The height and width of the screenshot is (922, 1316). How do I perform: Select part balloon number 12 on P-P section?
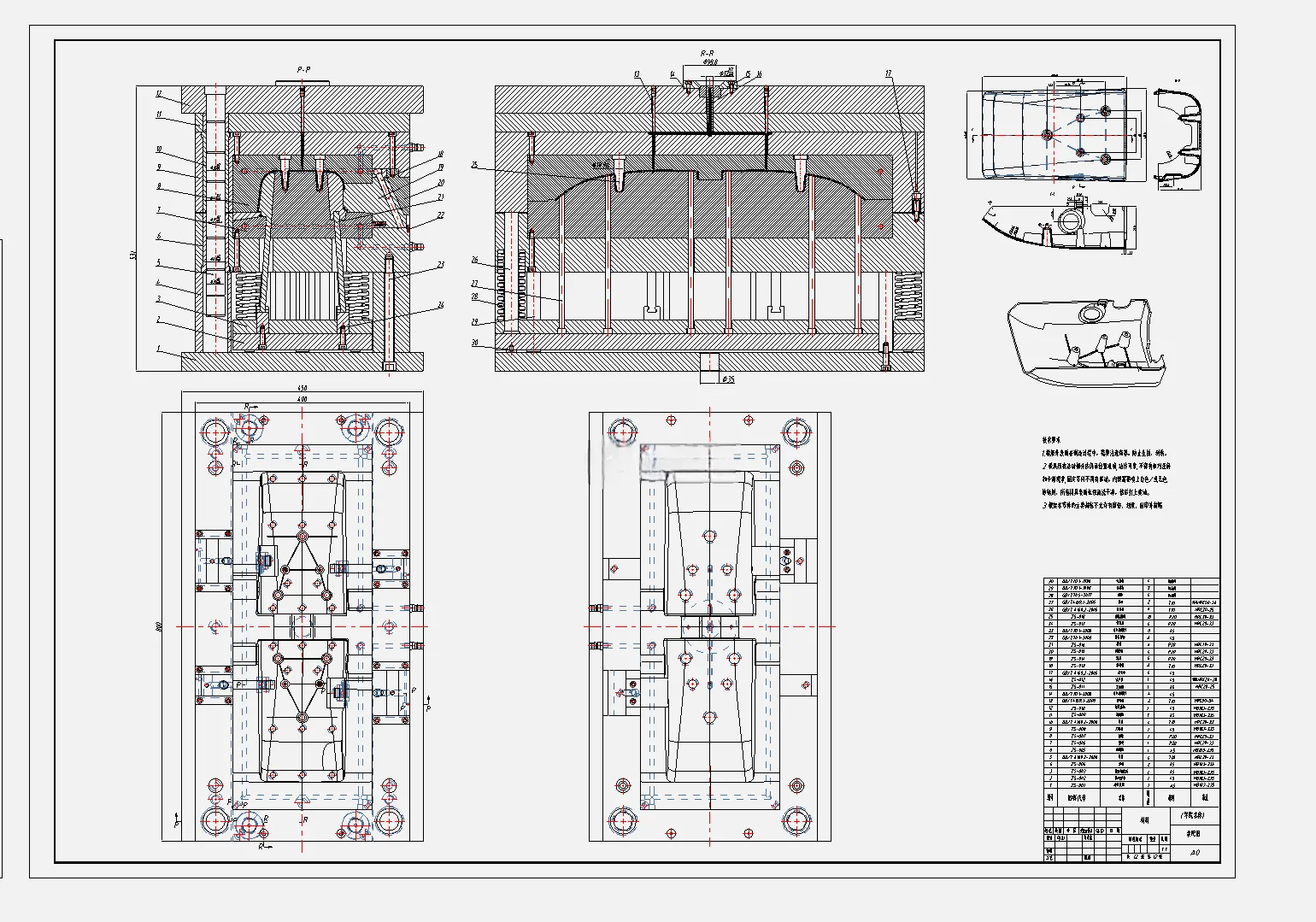coord(159,94)
